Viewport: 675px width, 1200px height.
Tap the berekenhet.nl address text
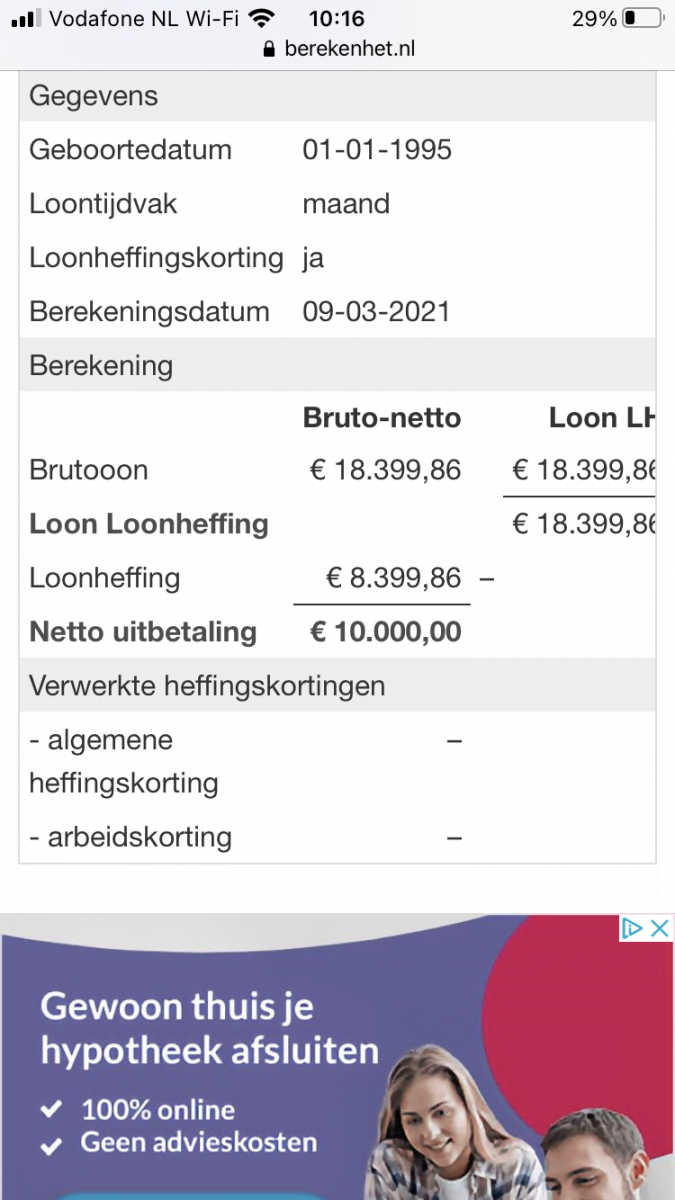[349, 49]
